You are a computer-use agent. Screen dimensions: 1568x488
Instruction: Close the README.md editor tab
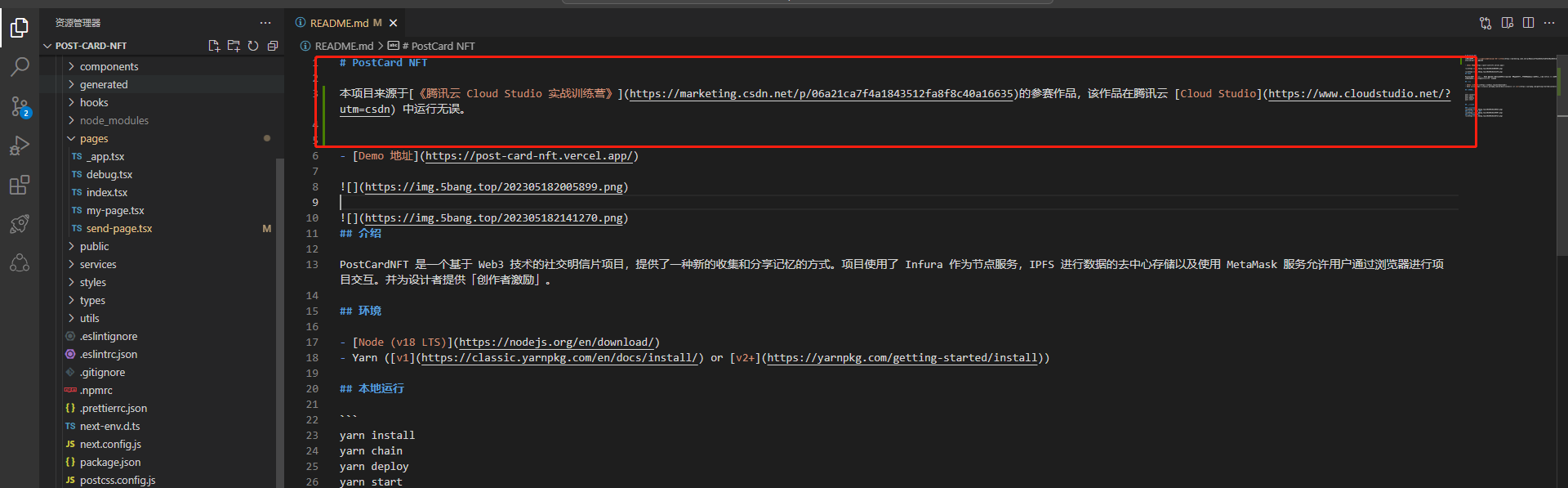pyautogui.click(x=394, y=23)
